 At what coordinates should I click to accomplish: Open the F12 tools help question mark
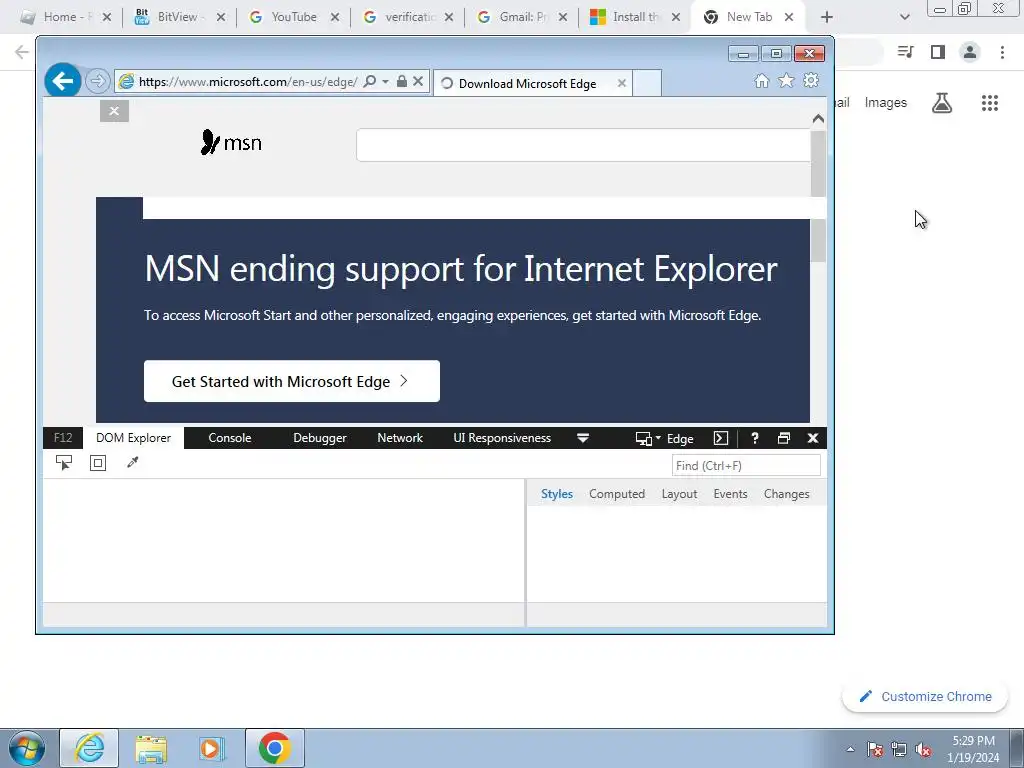755,438
